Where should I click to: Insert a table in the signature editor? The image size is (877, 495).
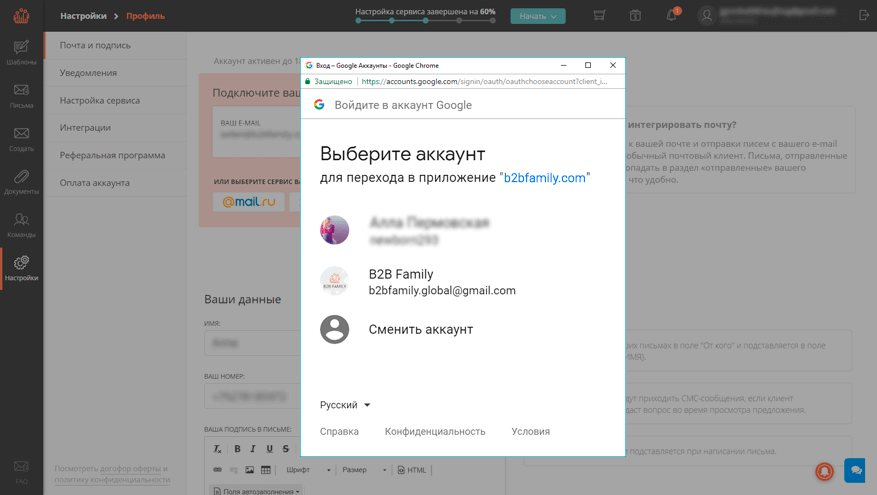pos(266,470)
